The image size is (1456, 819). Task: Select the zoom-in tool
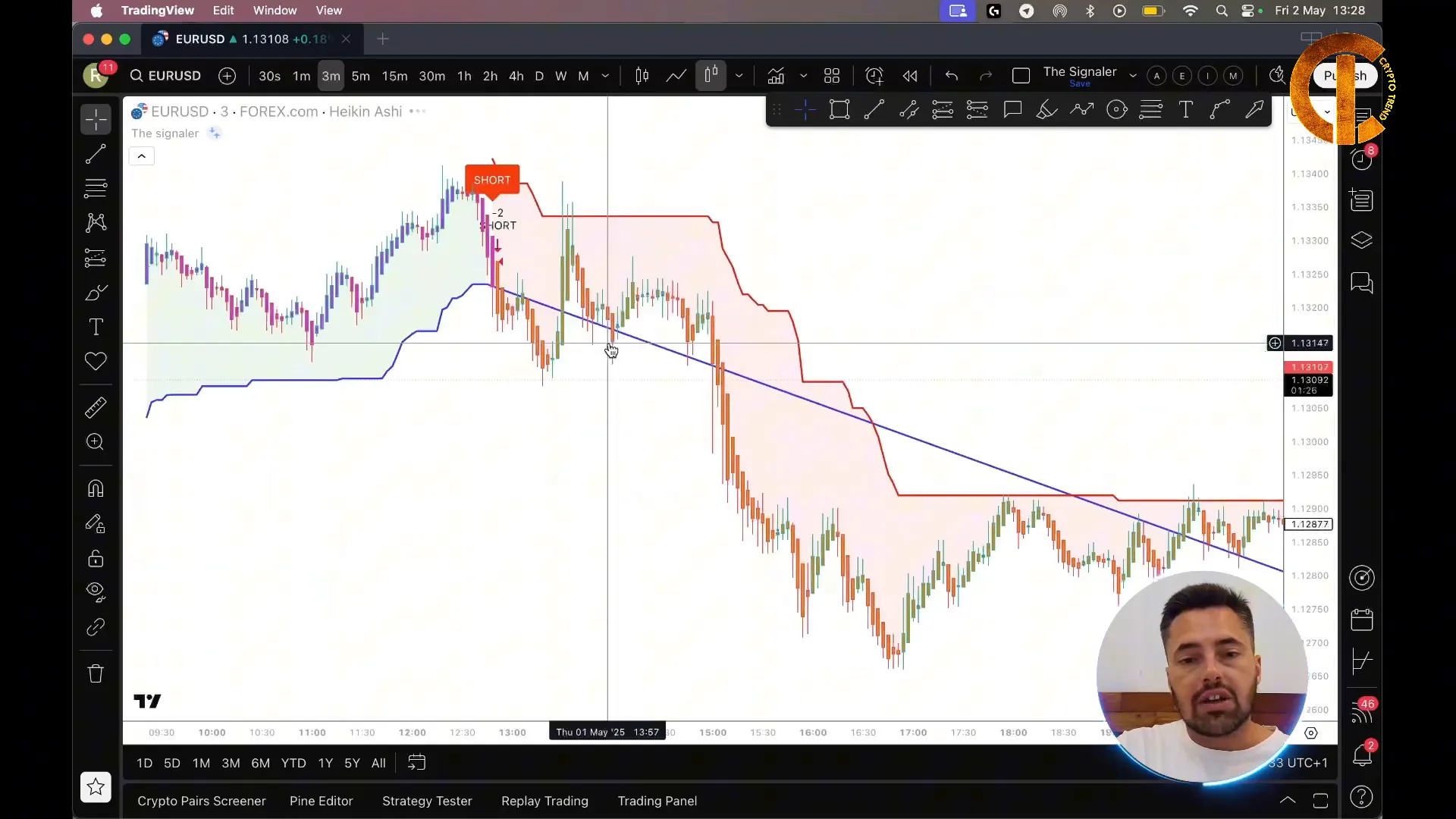tap(96, 442)
